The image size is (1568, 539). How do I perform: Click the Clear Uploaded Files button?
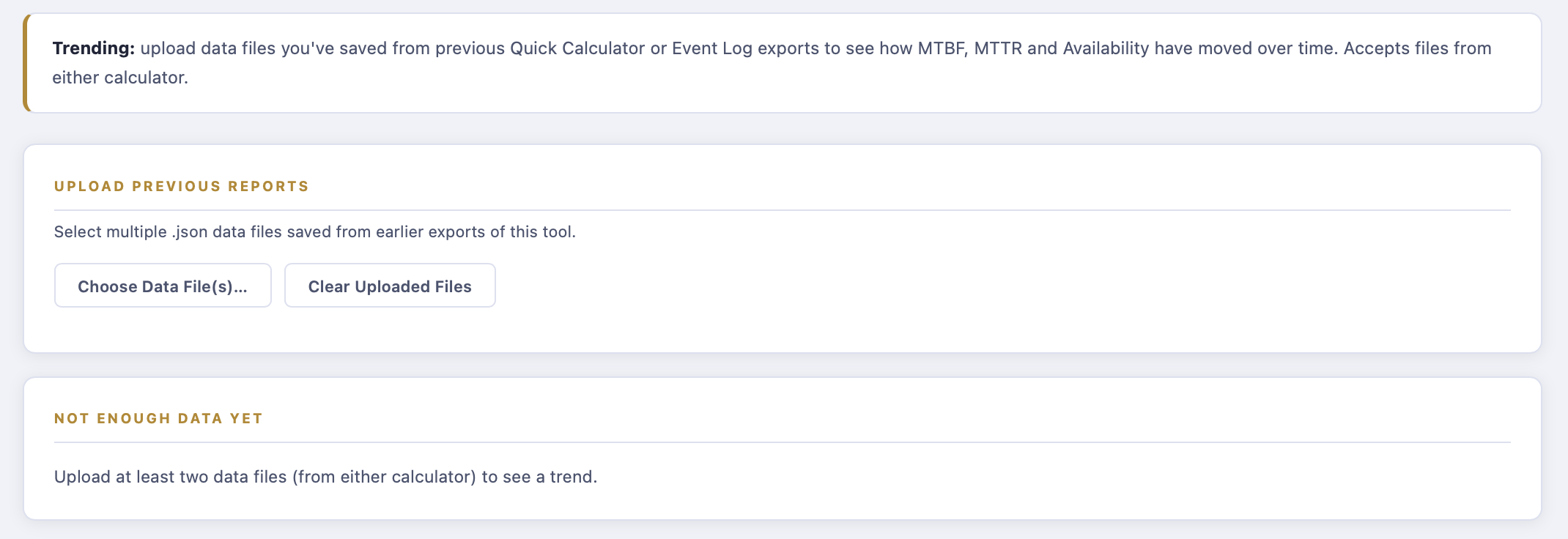coord(390,286)
